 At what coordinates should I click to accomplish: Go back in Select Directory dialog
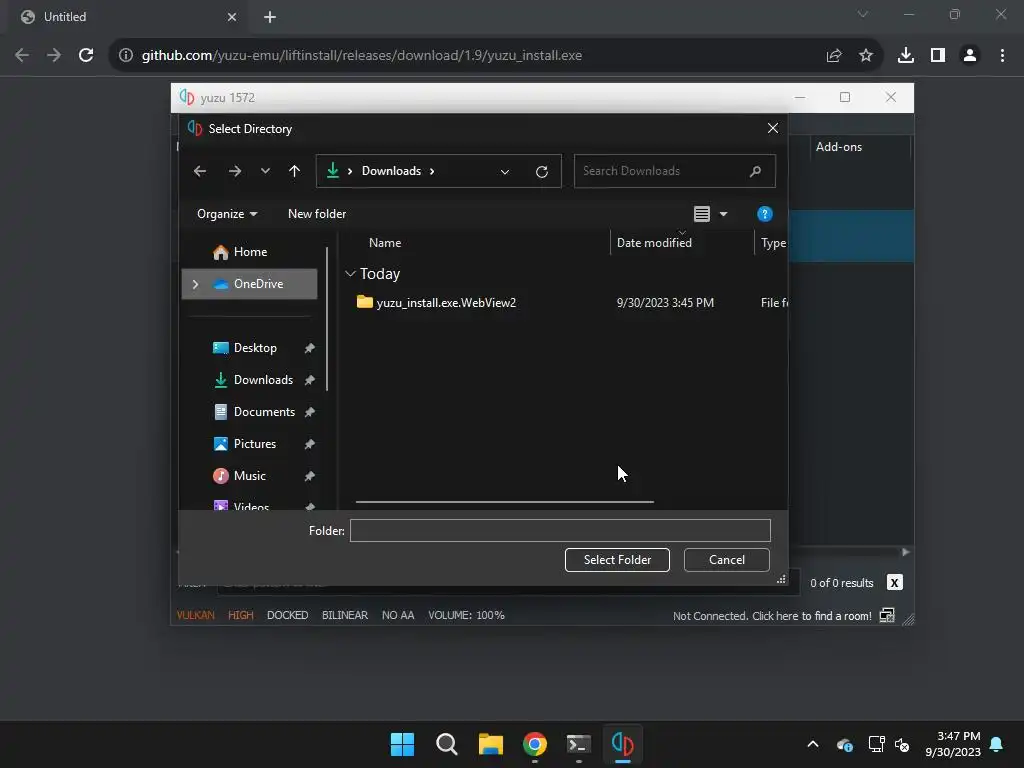click(x=200, y=171)
